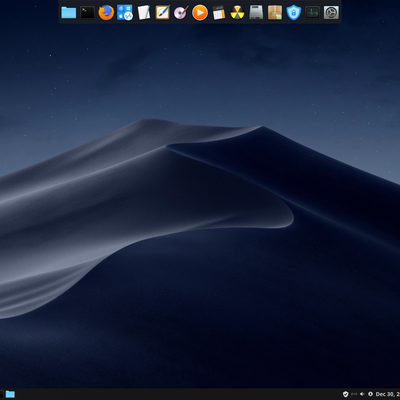Launch the cardboard box package manager
Image resolution: width=400 pixels, height=400 pixels.
[x=275, y=13]
